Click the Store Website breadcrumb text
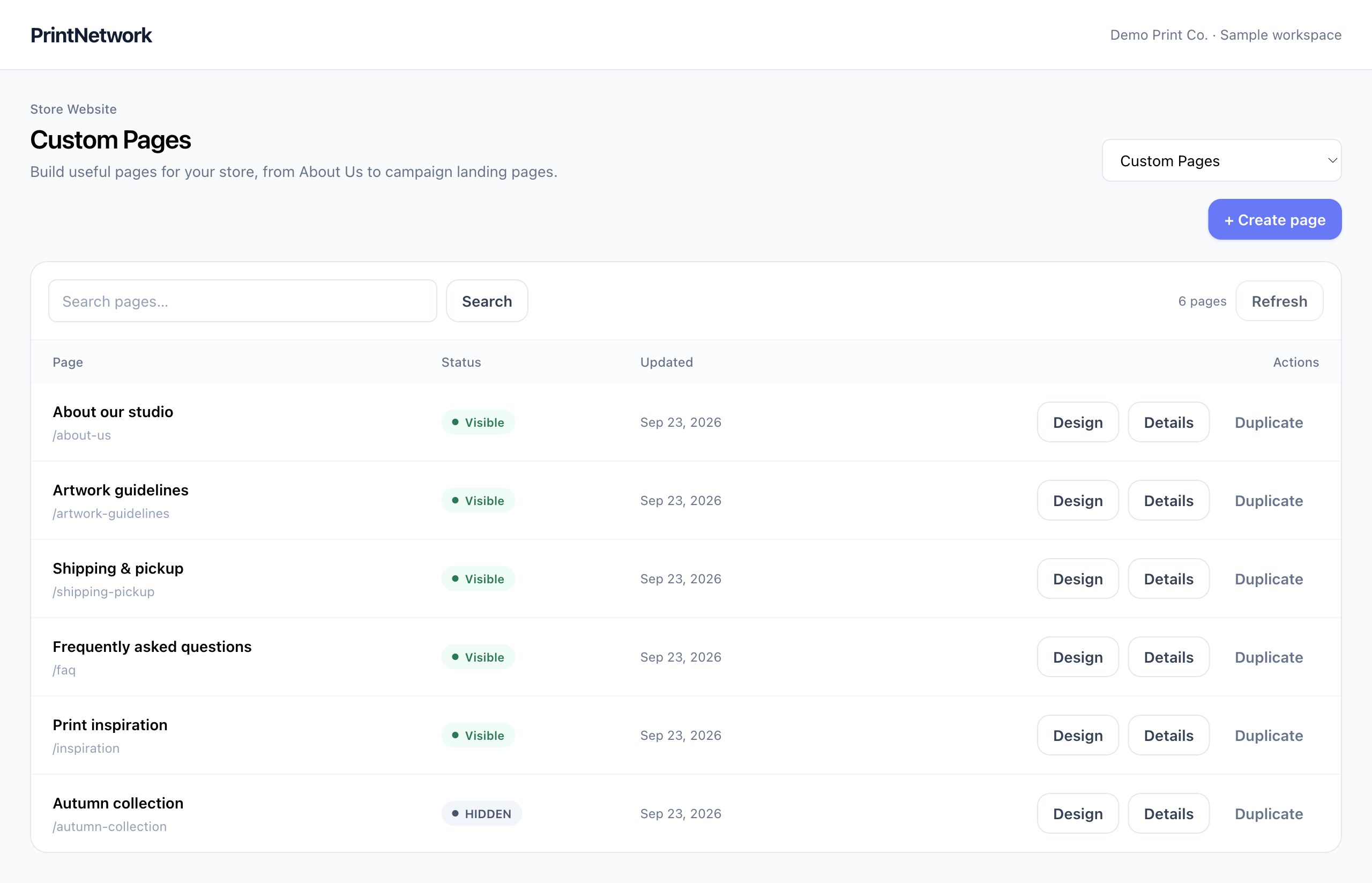Image resolution: width=1372 pixels, height=883 pixels. pyautogui.click(x=73, y=109)
